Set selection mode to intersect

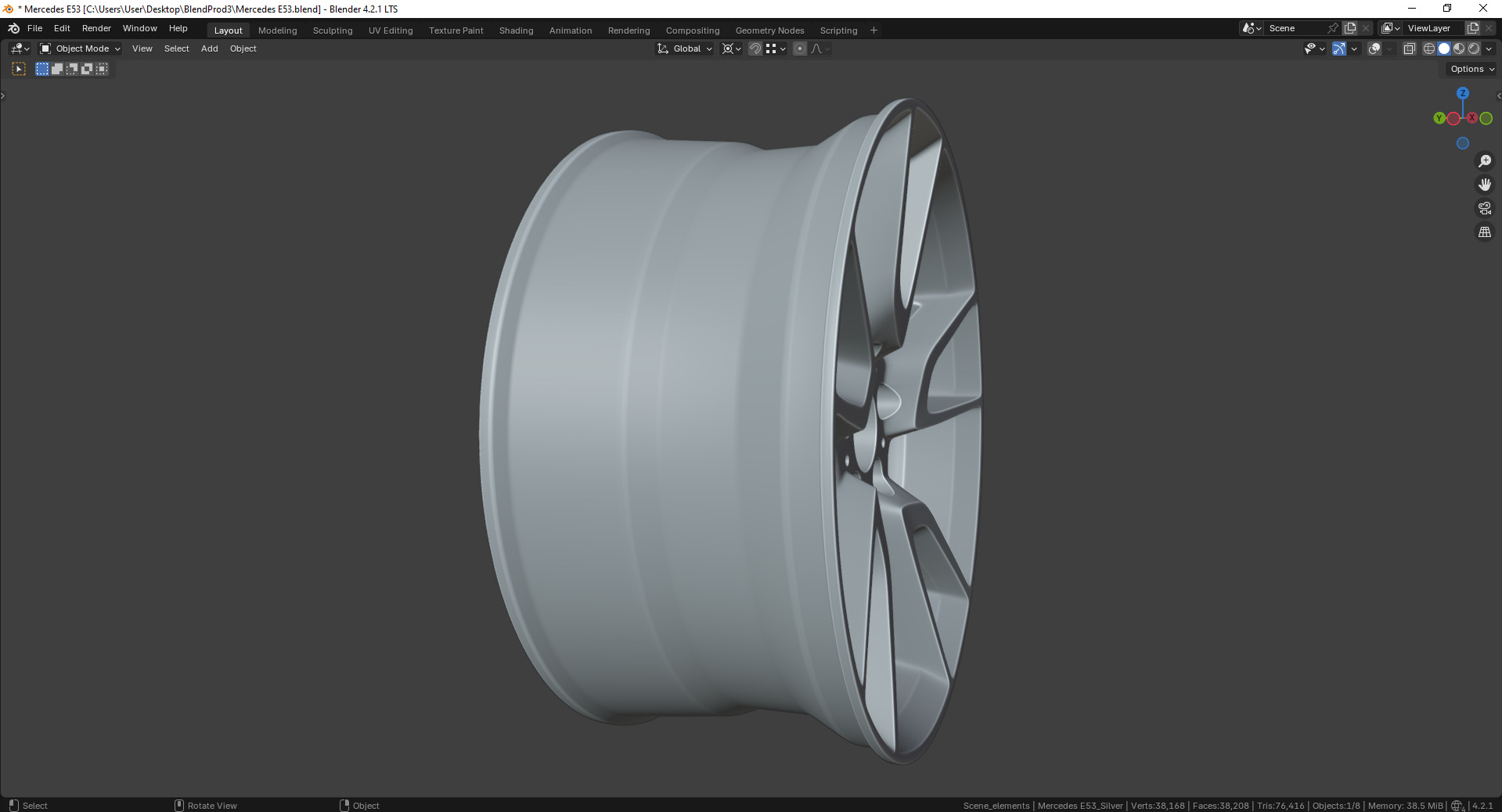(102, 69)
